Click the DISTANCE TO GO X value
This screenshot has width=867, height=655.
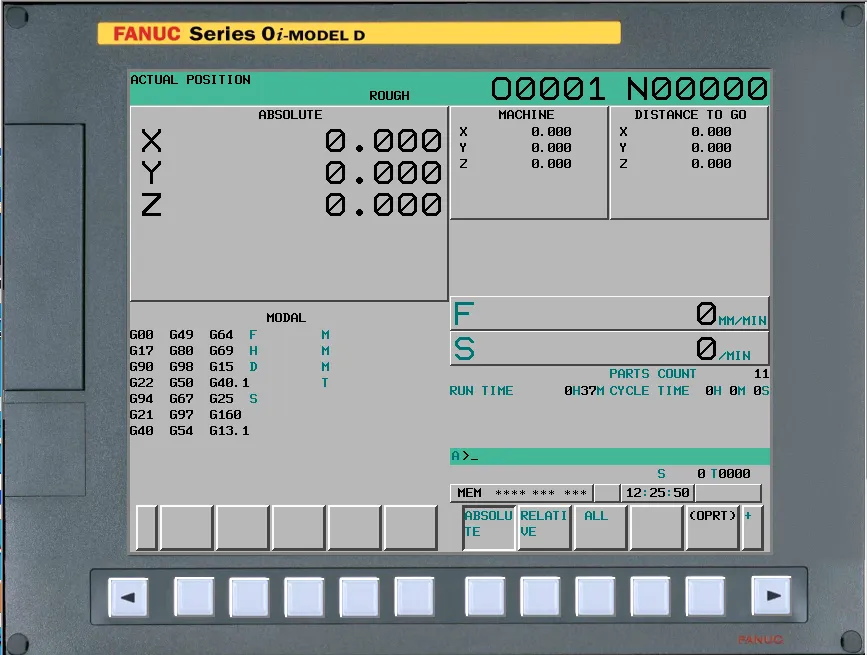[x=711, y=132]
